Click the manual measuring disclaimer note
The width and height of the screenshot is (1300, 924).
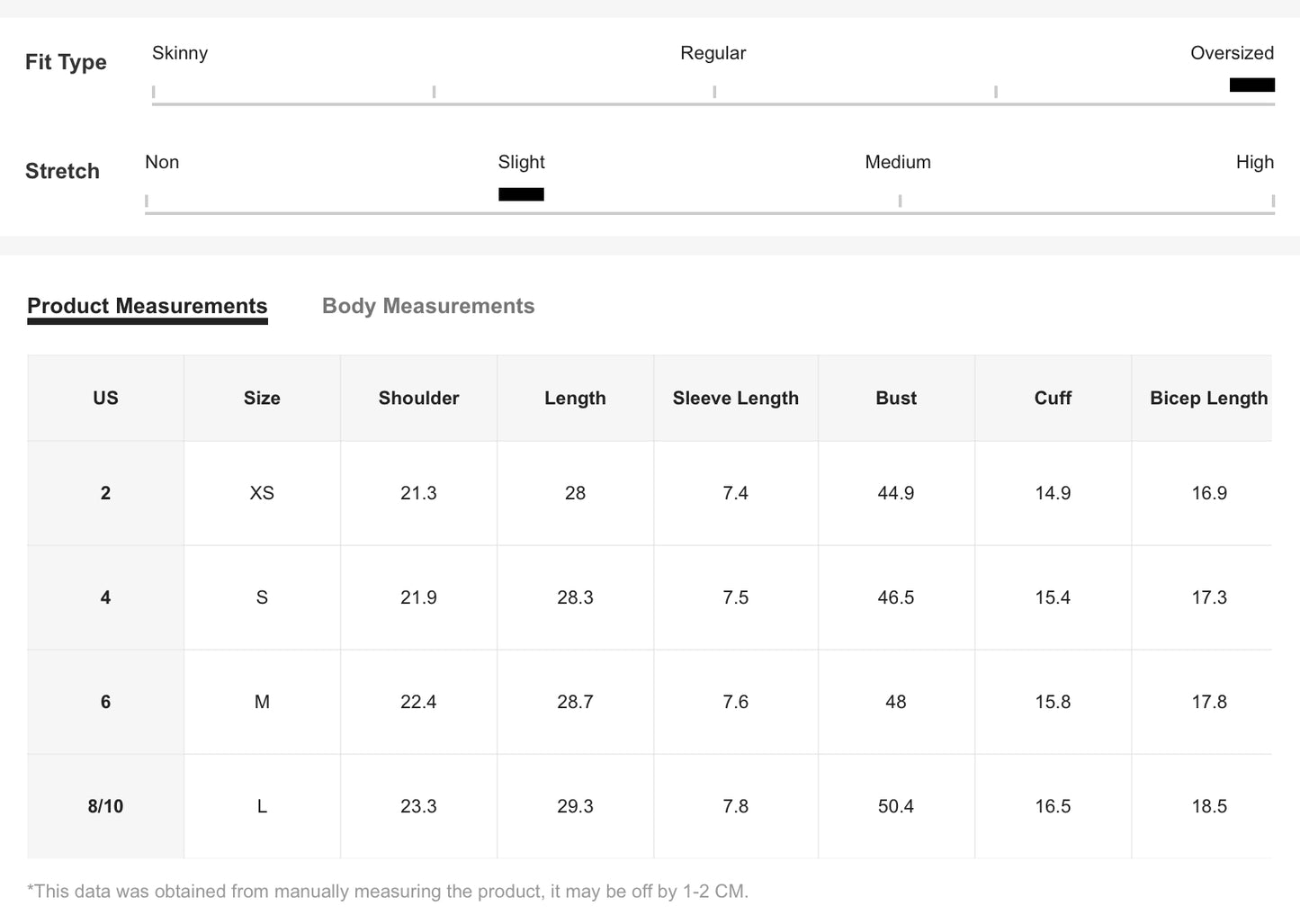[x=388, y=892]
